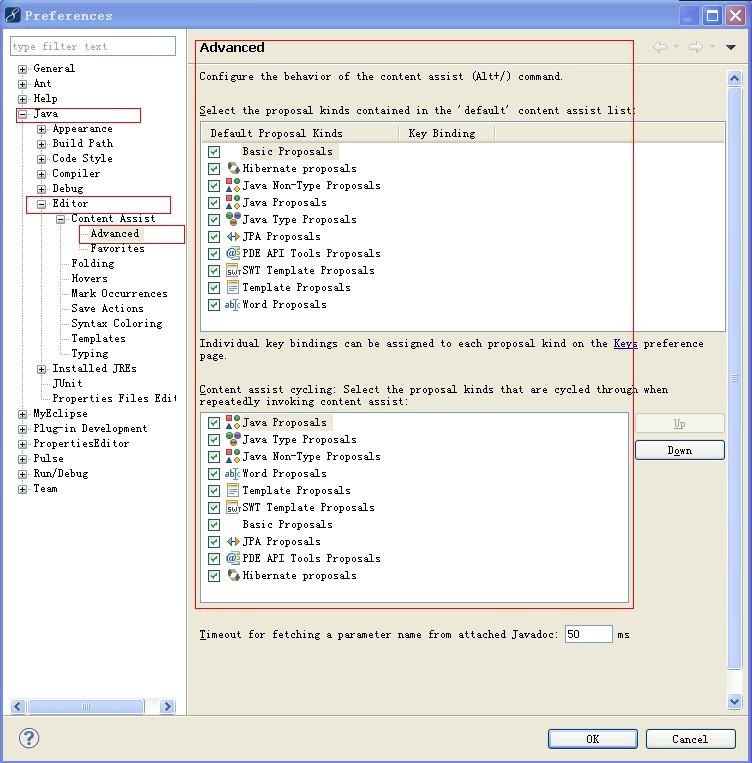Click the tree scroll-right arrow
This screenshot has width=752, height=763.
tap(167, 706)
